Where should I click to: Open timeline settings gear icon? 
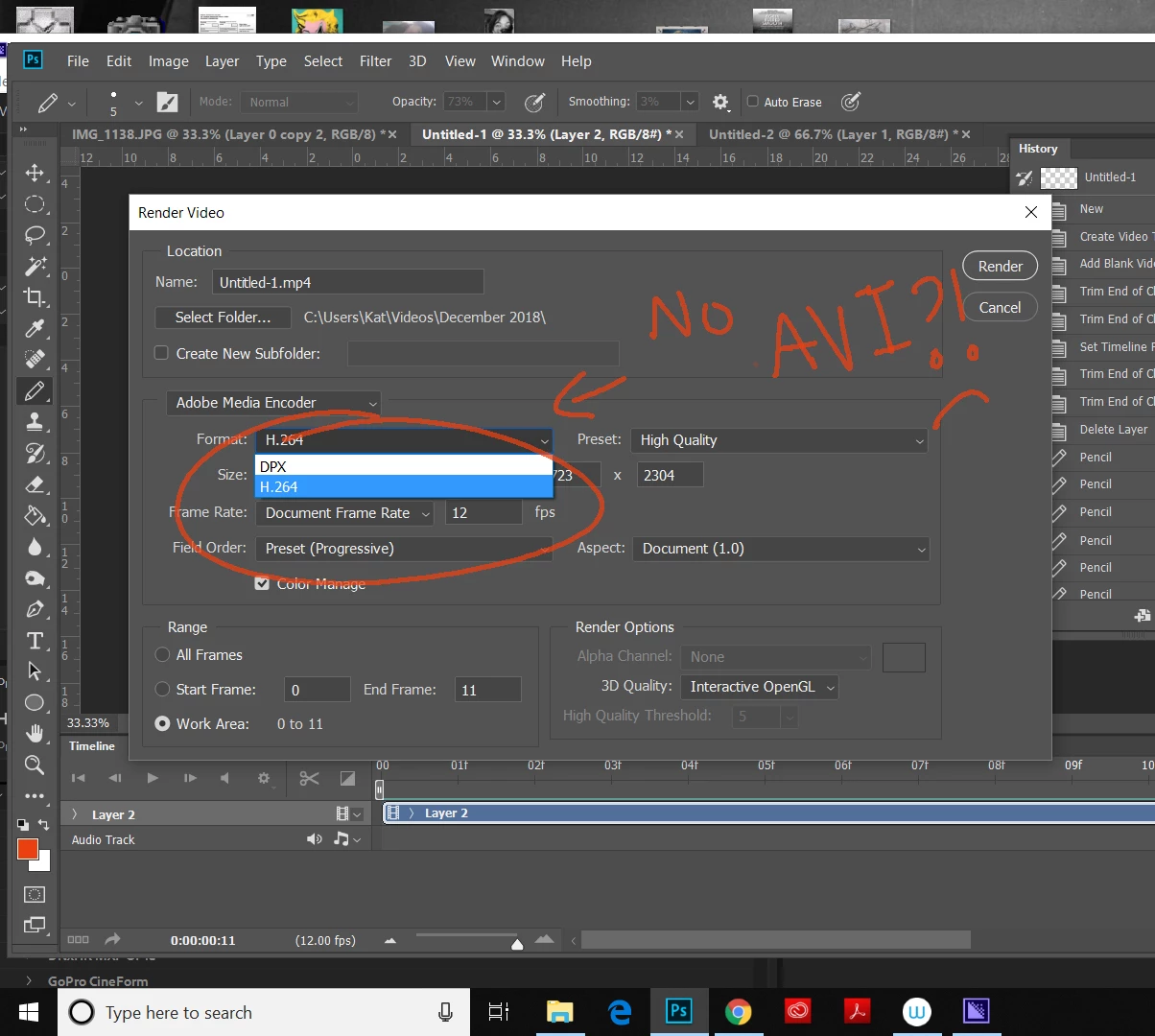pyautogui.click(x=264, y=778)
